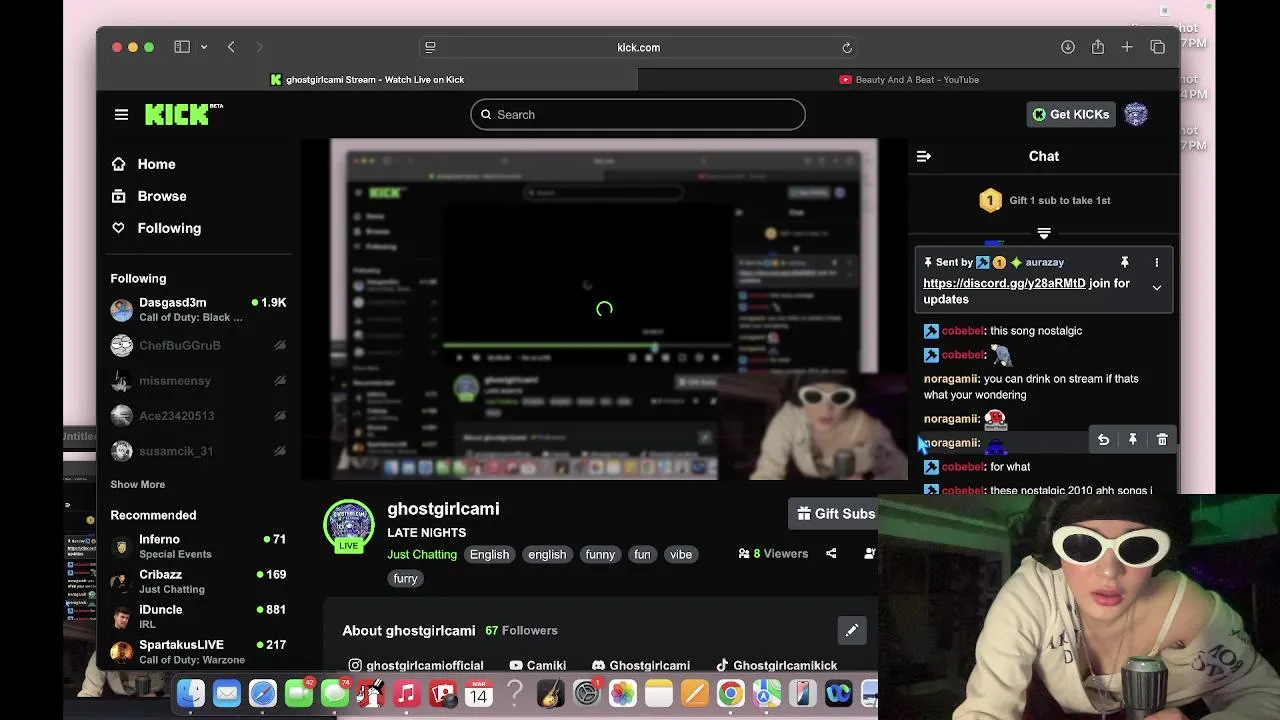Open ChefBuGGruB followed channel
The width and height of the screenshot is (1280, 720).
pos(198,345)
